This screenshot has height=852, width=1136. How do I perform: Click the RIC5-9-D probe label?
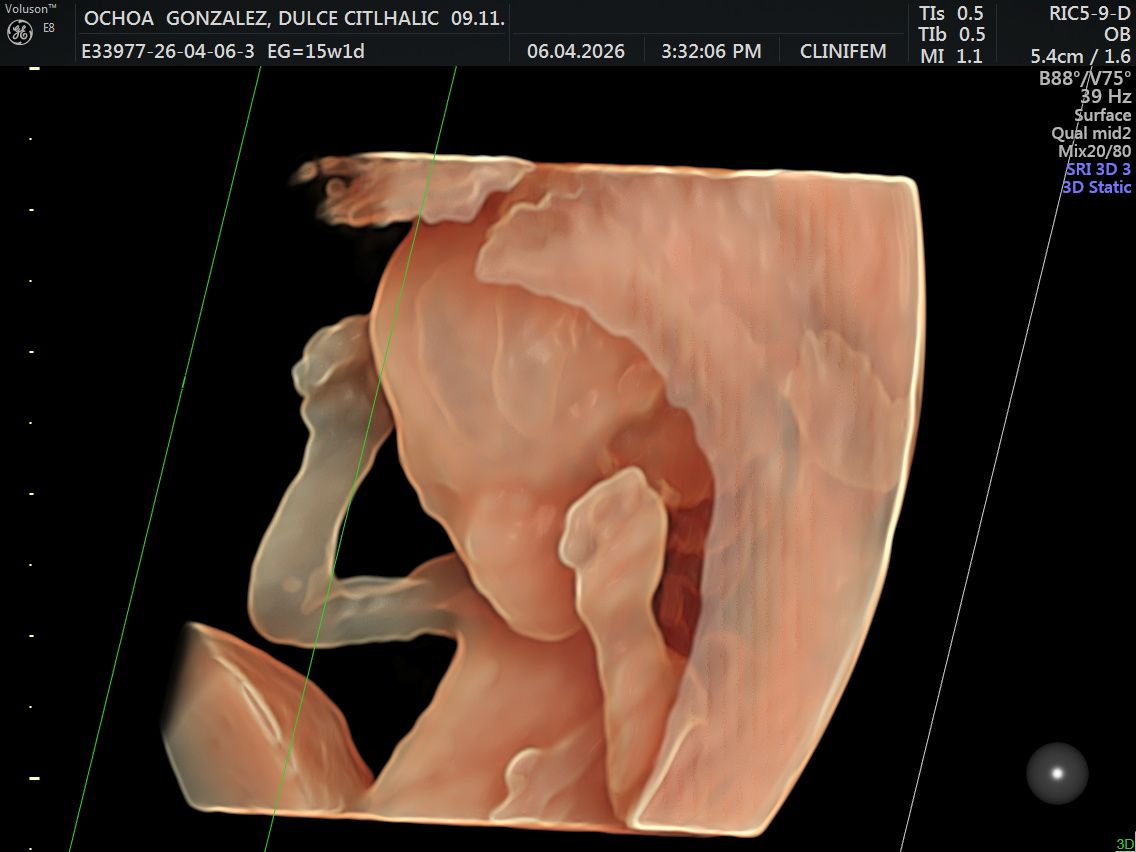(1090, 13)
